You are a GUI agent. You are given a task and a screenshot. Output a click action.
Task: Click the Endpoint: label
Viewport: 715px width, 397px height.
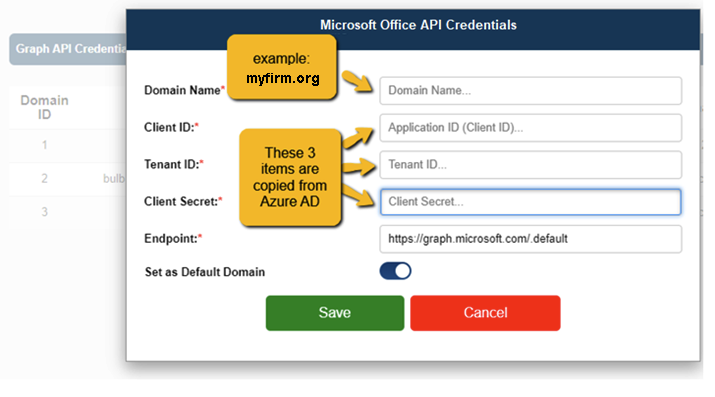click(173, 238)
